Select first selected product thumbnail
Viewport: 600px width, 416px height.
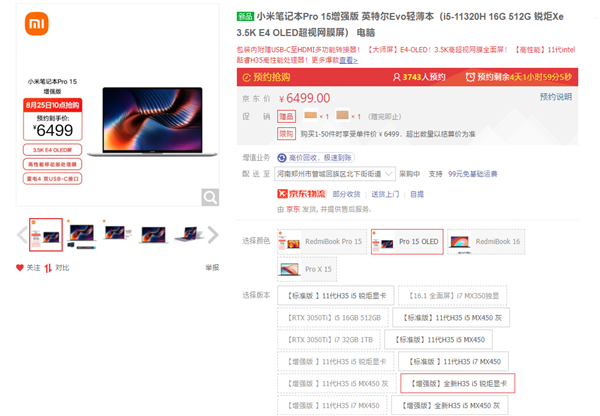point(46,235)
